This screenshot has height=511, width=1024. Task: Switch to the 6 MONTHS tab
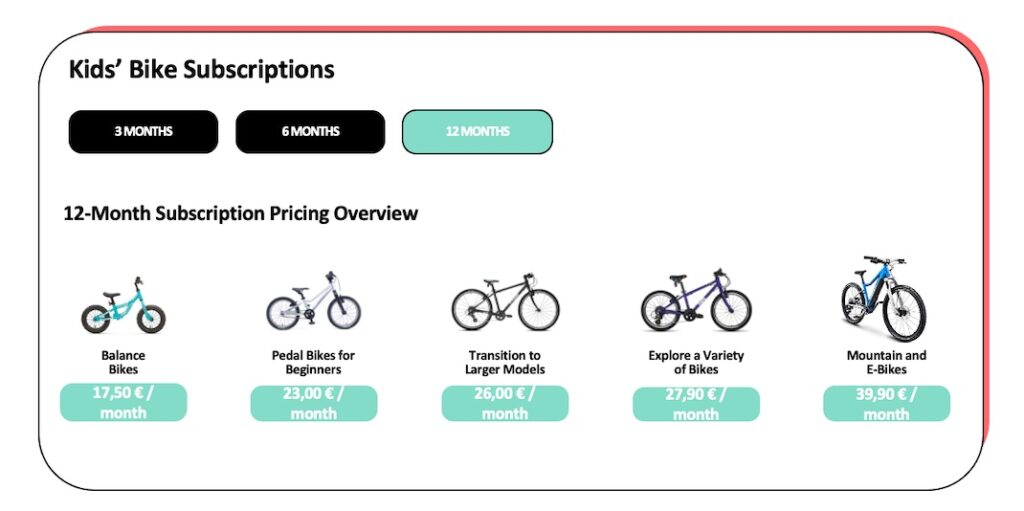(310, 131)
